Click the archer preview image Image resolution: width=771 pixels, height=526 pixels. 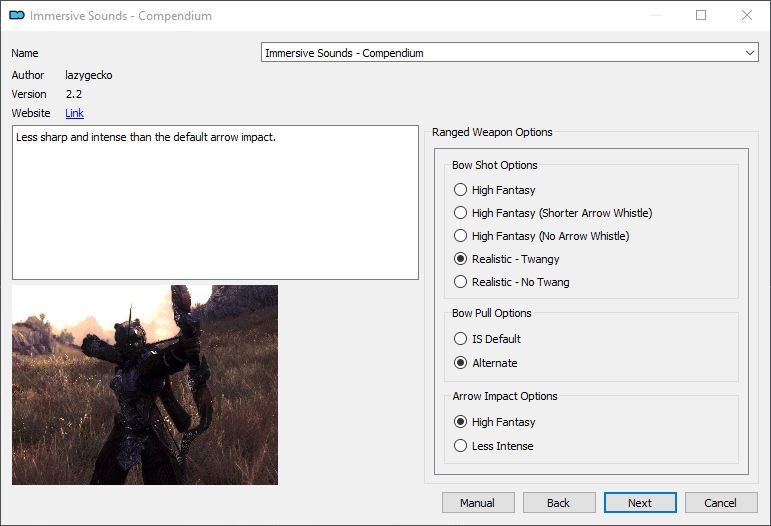[145, 385]
